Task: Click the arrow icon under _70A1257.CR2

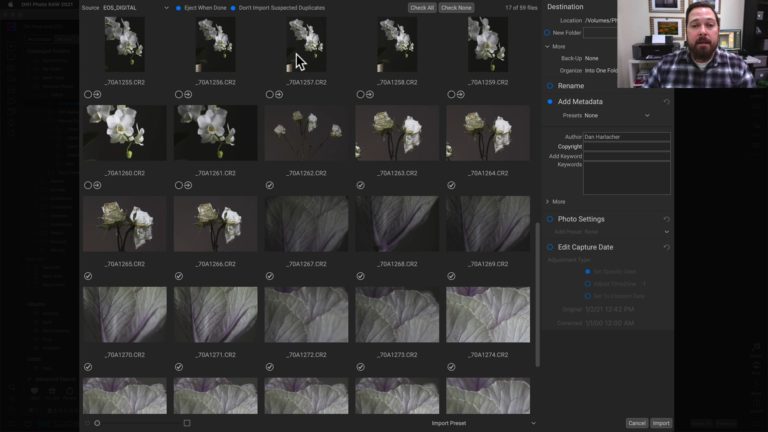Action: 279,95
